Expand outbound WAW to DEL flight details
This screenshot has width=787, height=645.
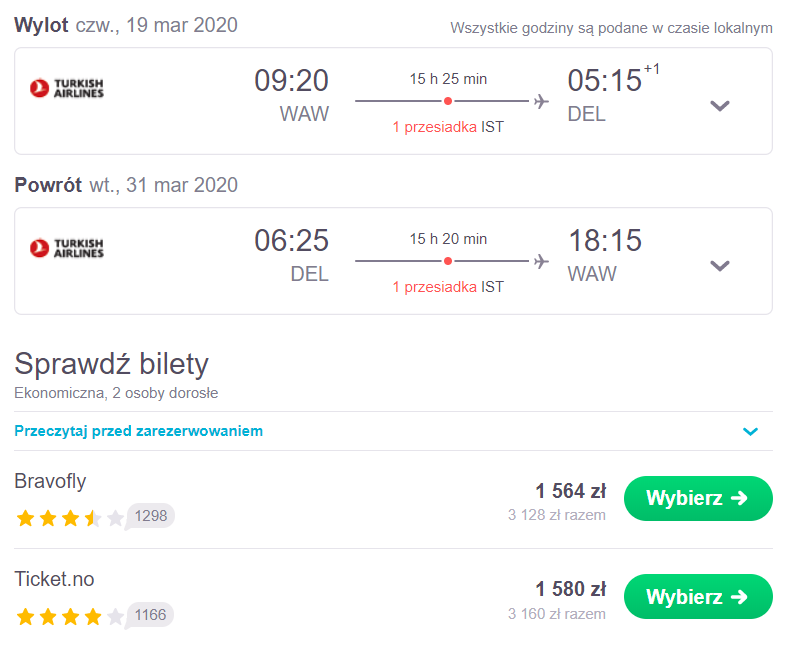point(720,106)
